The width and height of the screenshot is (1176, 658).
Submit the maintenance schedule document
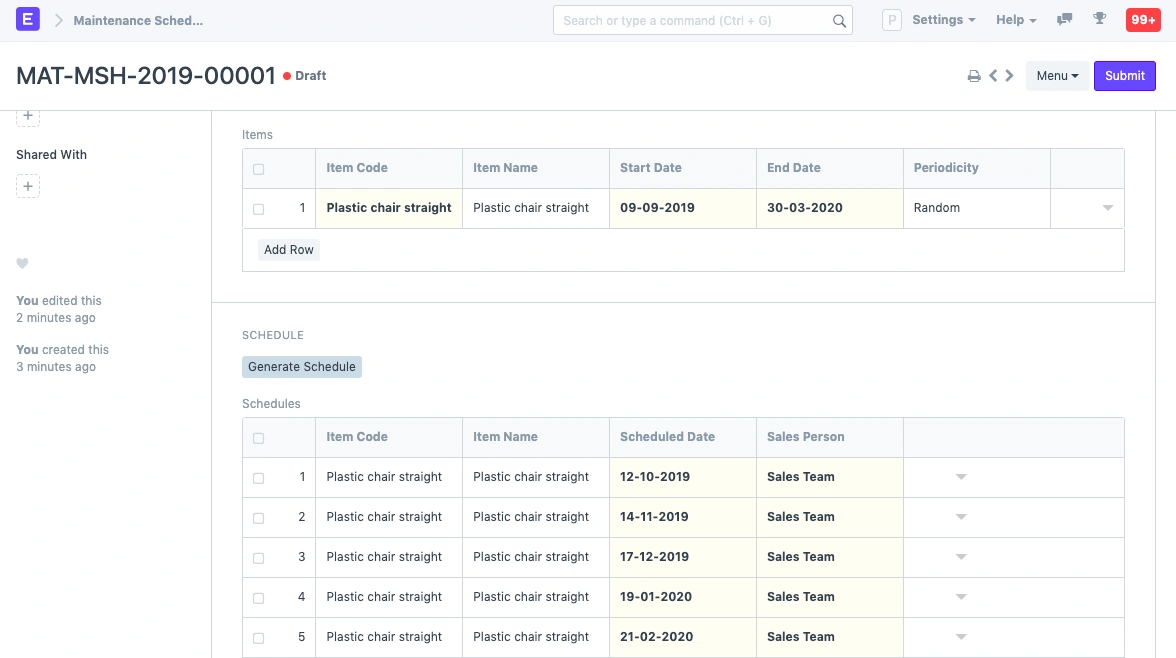tap(1124, 76)
